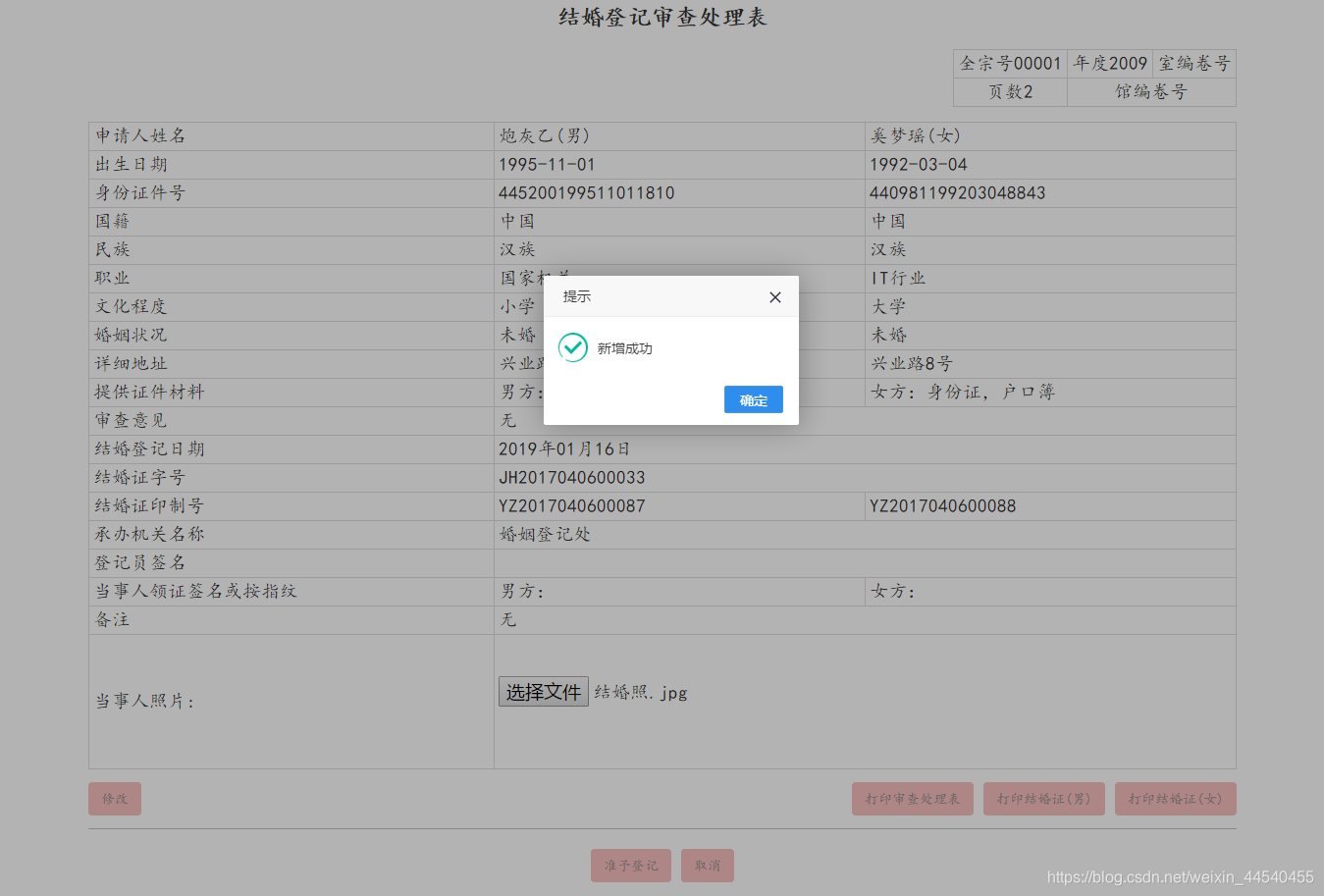Click the 登记员签名 row label
Screen dimensions: 1324x896
tap(140, 563)
